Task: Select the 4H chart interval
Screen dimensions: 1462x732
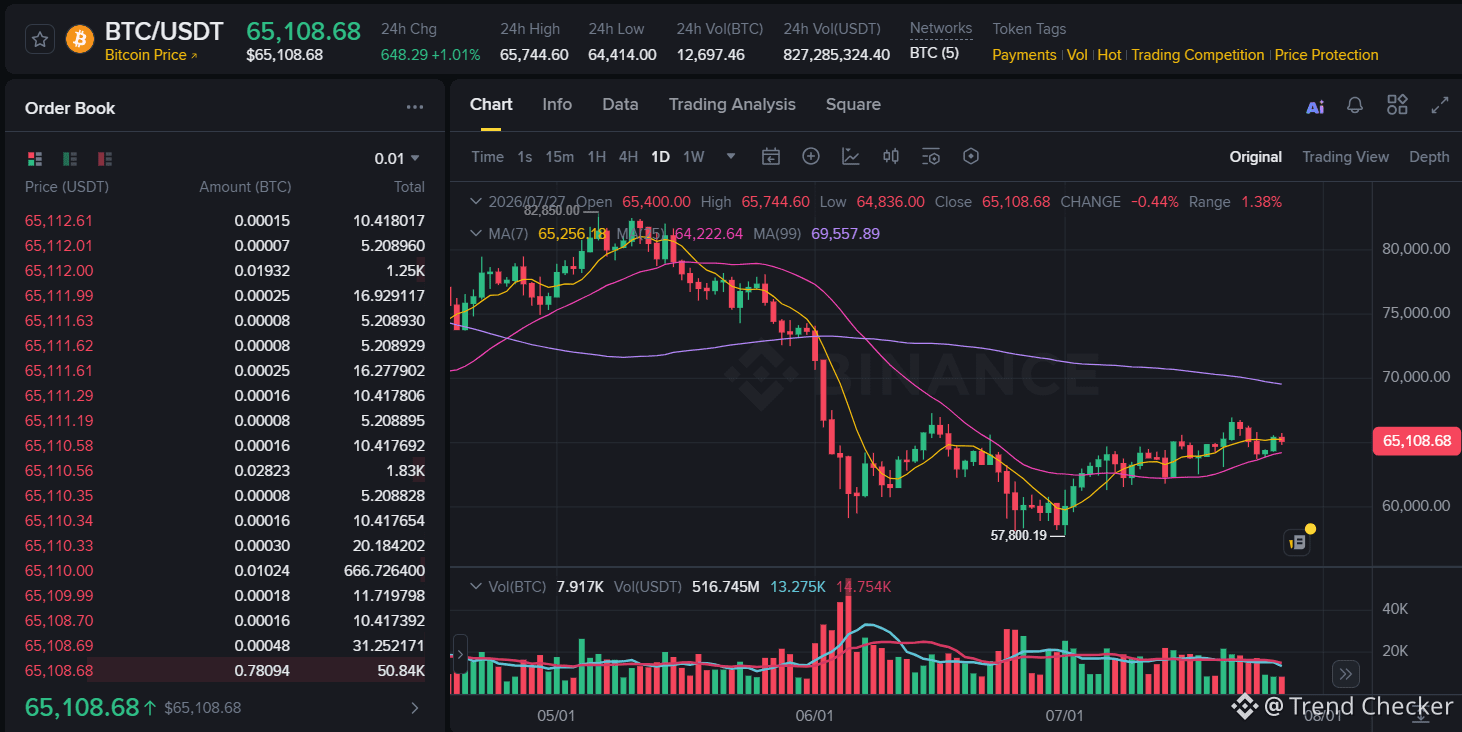Action: (628, 156)
